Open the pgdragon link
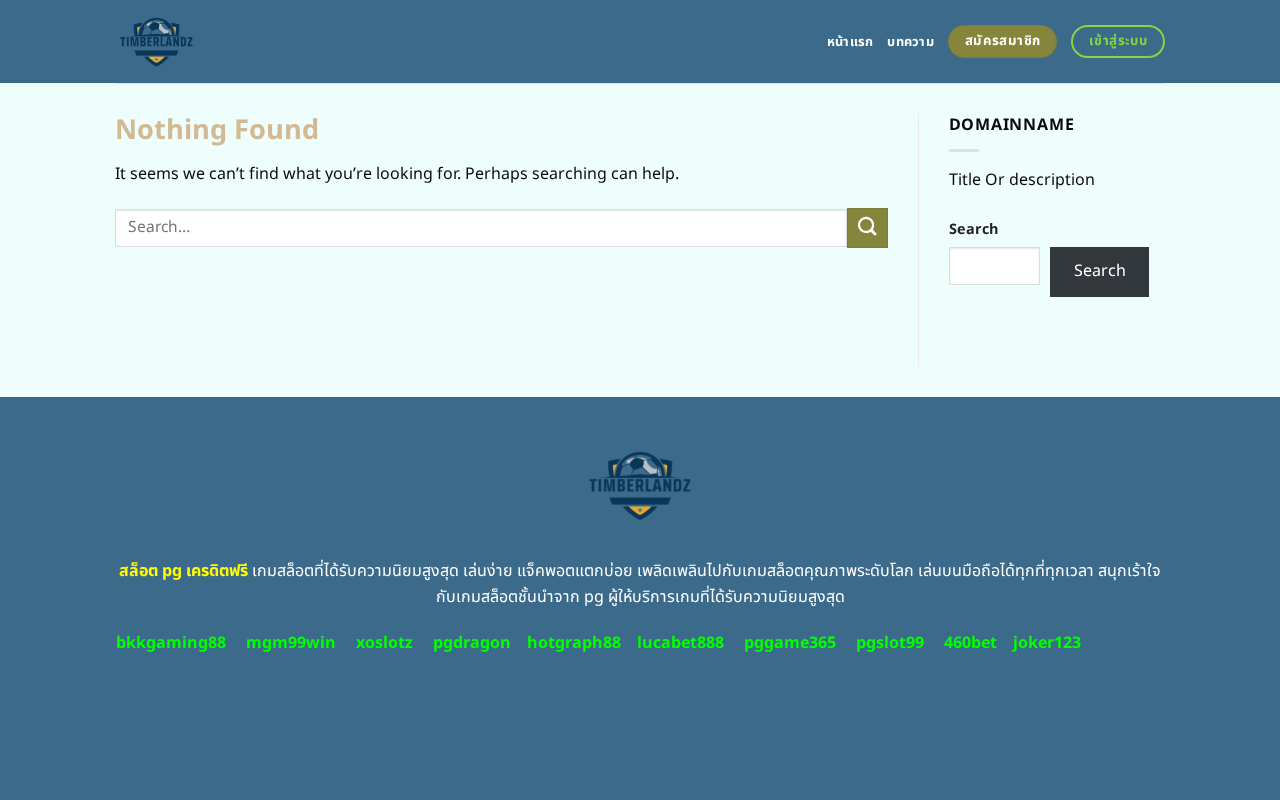Image resolution: width=1280 pixels, height=800 pixels. [x=471, y=643]
